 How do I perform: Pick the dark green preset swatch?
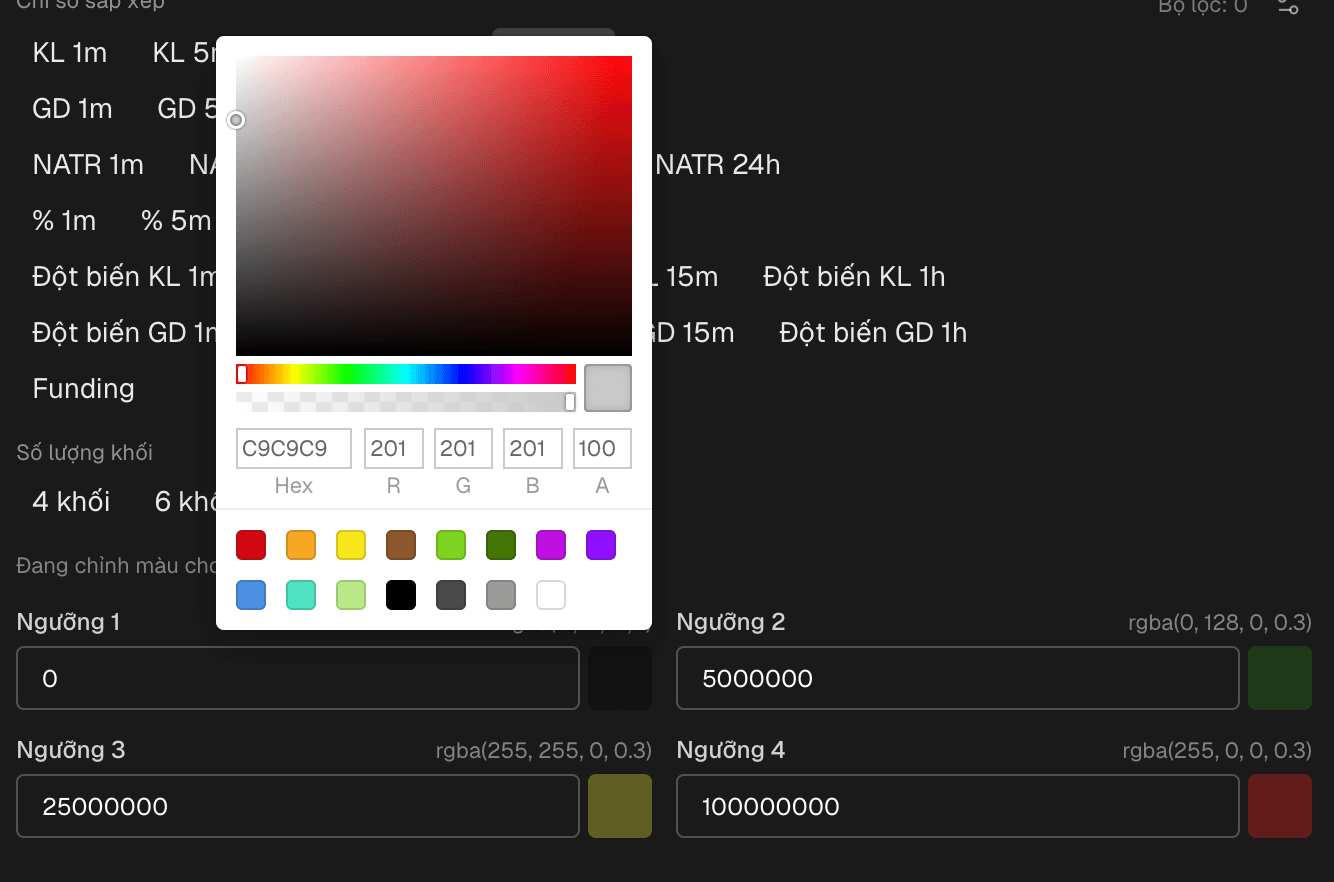(501, 545)
